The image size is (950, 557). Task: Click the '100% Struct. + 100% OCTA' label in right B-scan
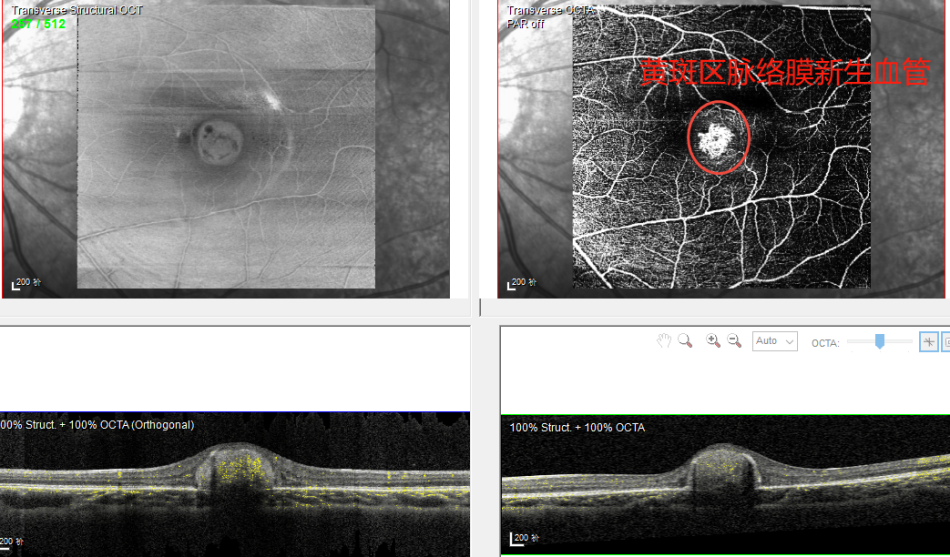577,428
